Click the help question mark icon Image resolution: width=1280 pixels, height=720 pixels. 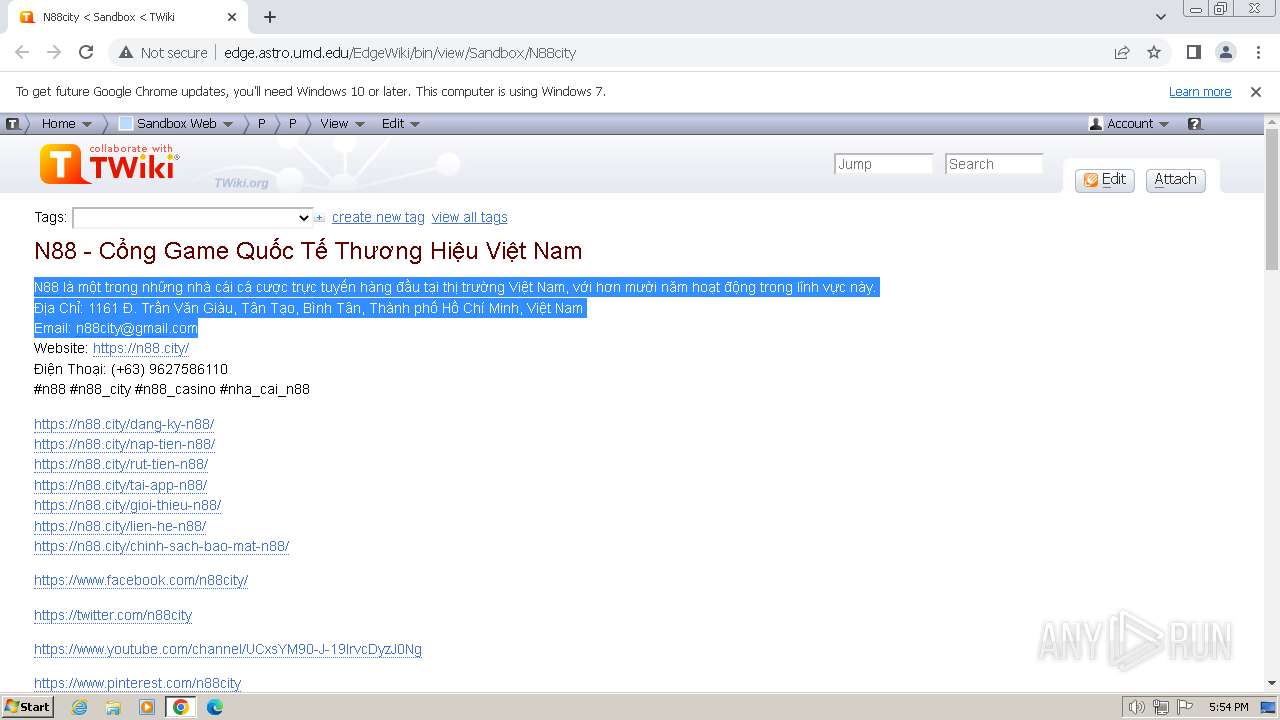pyautogui.click(x=1194, y=124)
